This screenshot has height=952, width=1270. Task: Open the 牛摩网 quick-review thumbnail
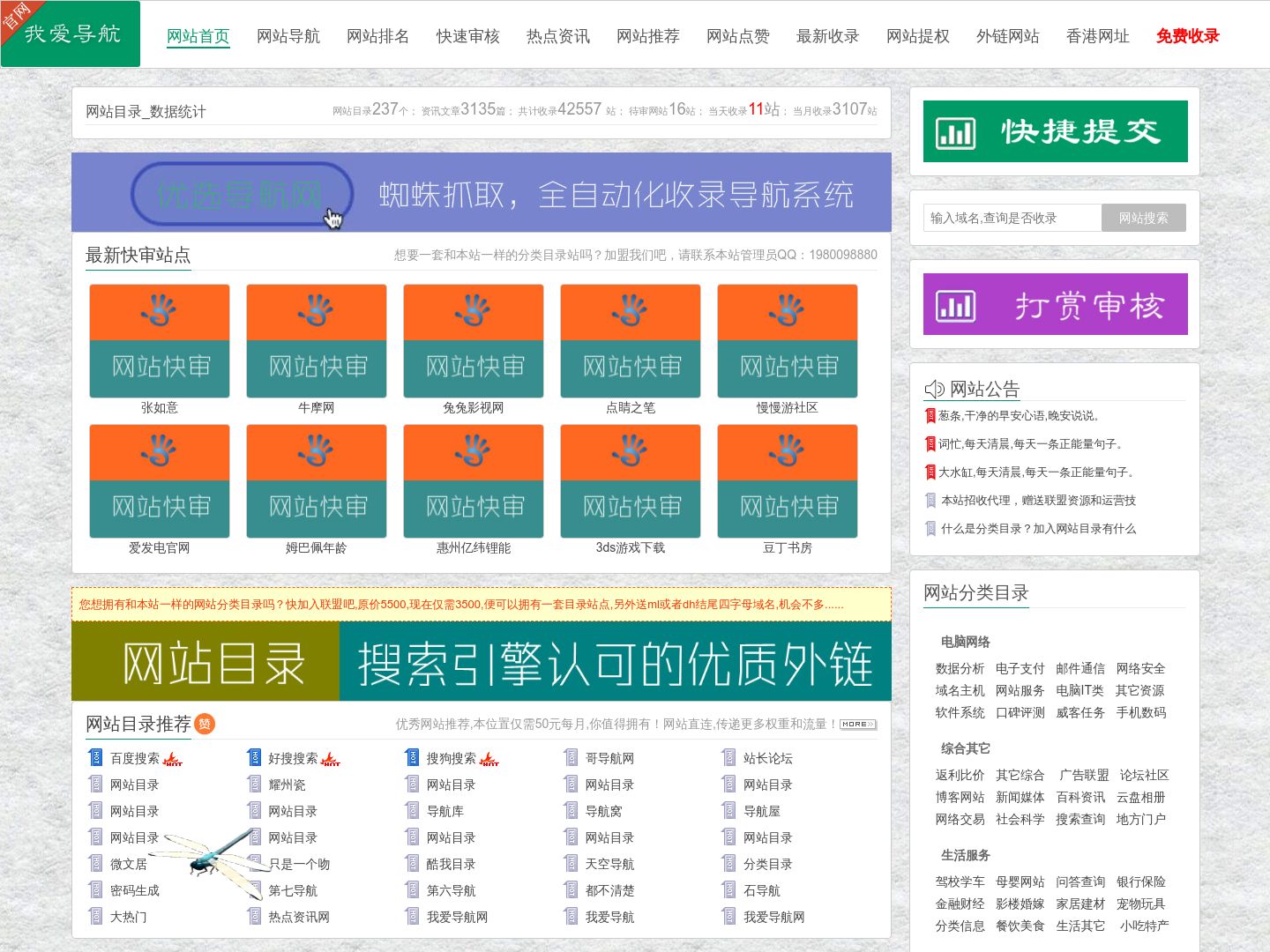[317, 341]
